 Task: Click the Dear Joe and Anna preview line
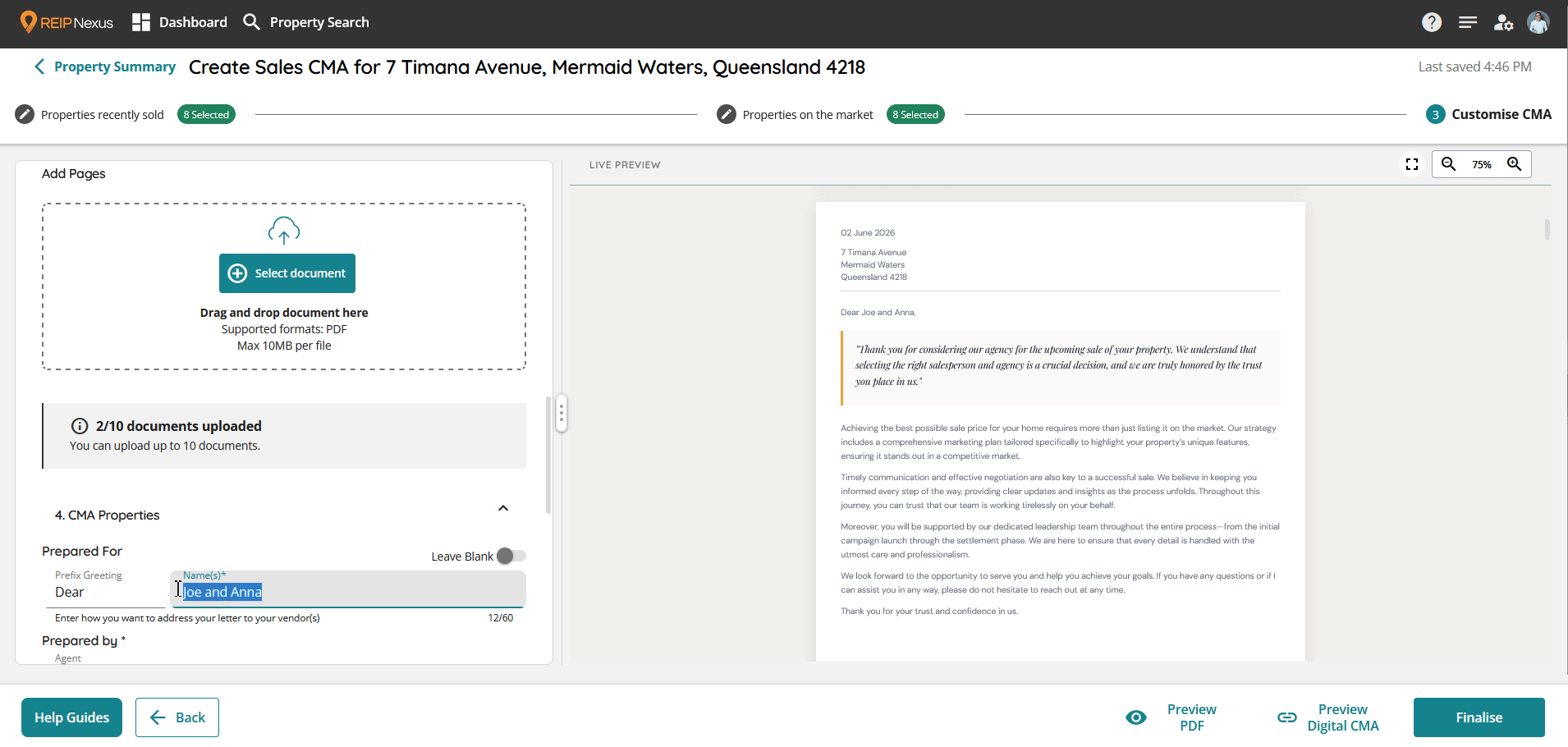pos(878,312)
